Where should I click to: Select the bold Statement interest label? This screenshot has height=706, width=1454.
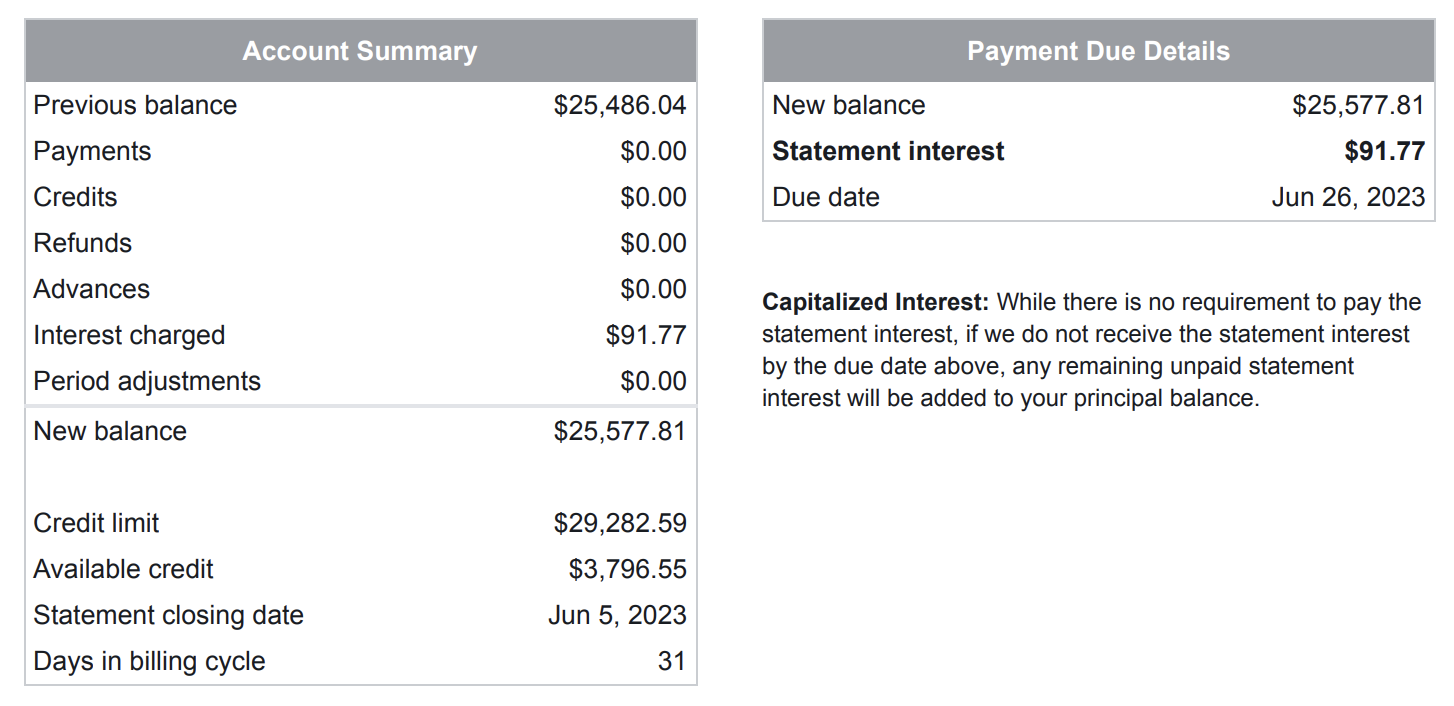click(x=888, y=151)
